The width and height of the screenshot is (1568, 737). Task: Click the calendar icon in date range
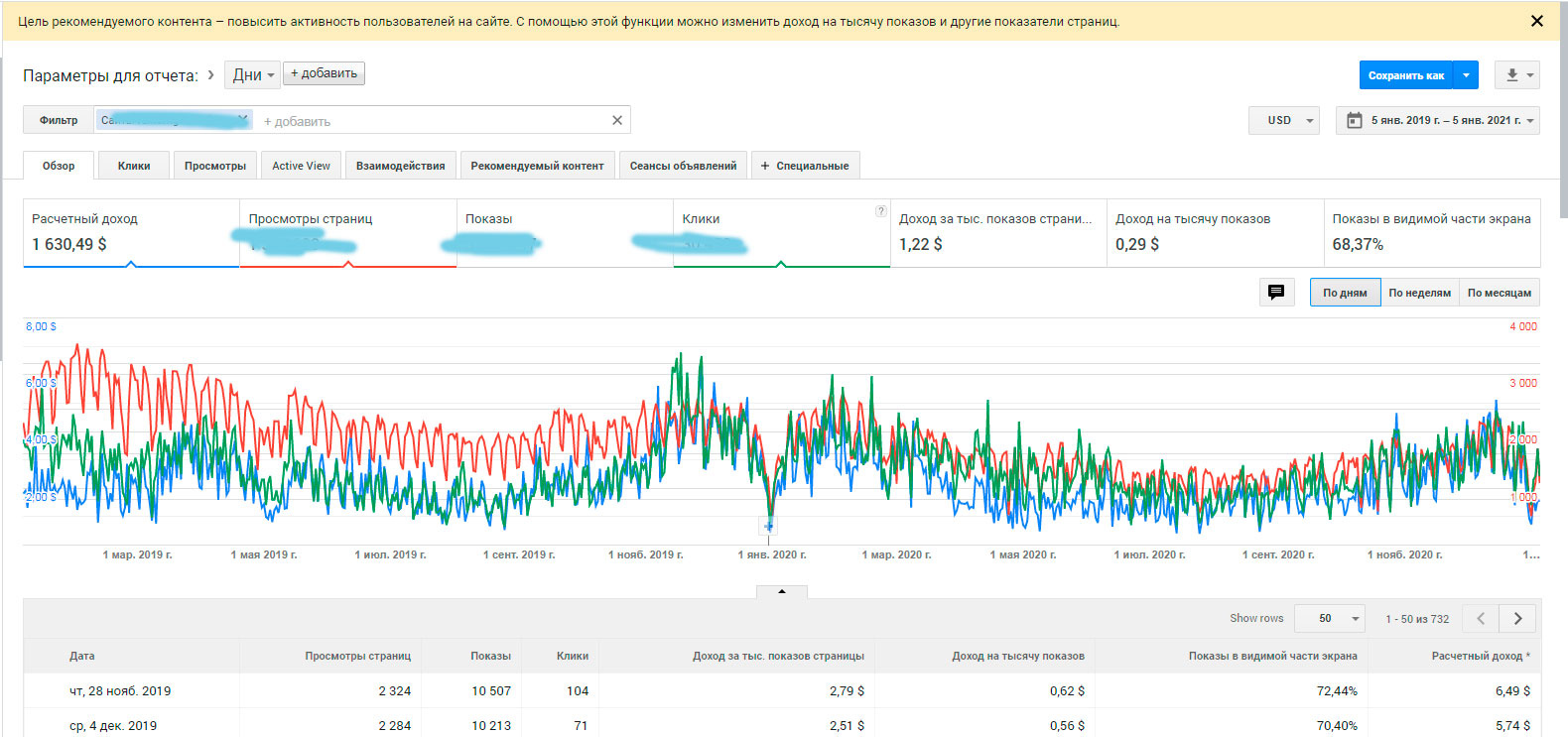[1354, 120]
